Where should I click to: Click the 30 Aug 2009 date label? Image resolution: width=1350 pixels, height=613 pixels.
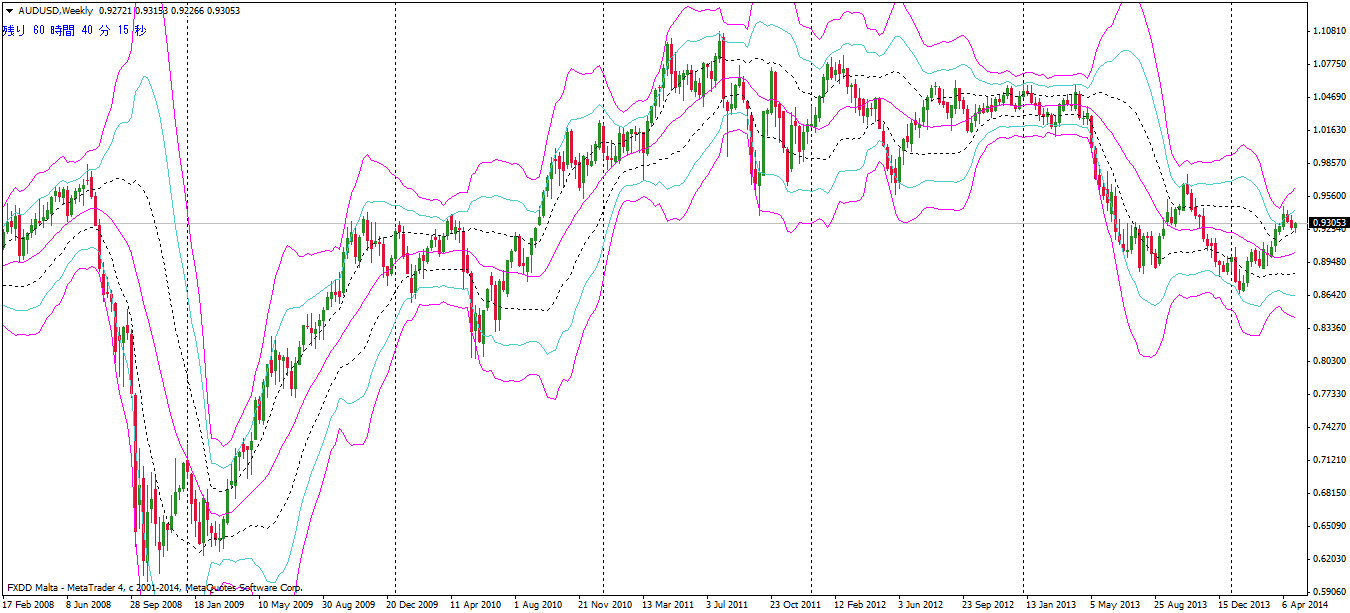348,605
